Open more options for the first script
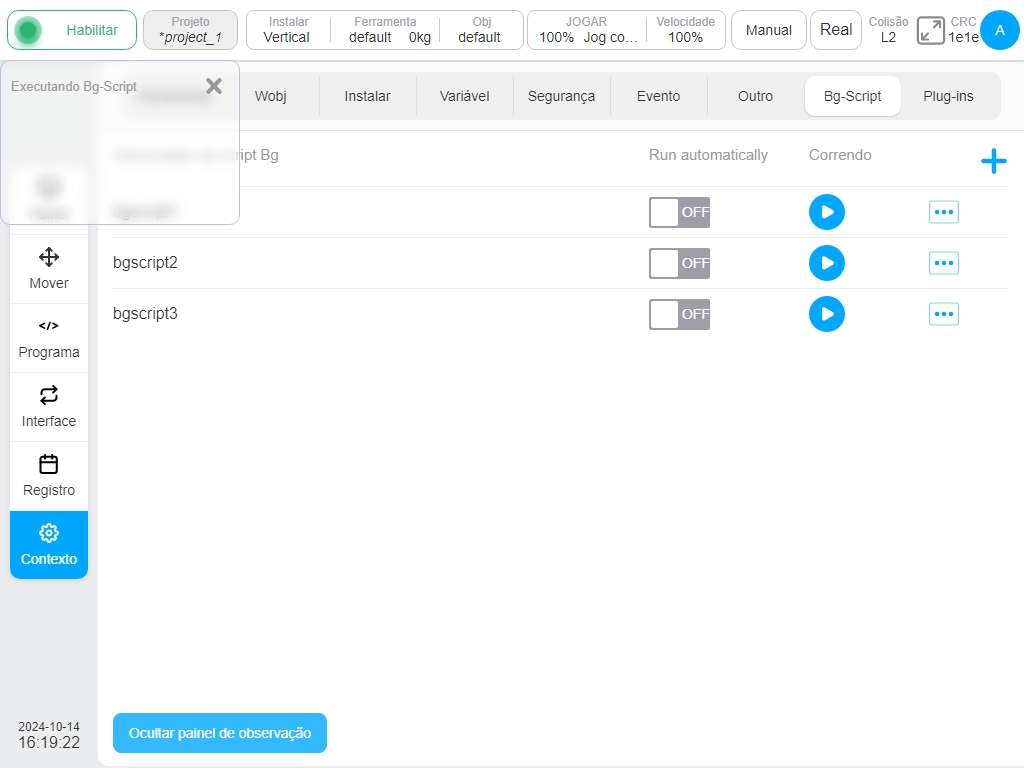This screenshot has width=1024, height=768. coord(944,212)
